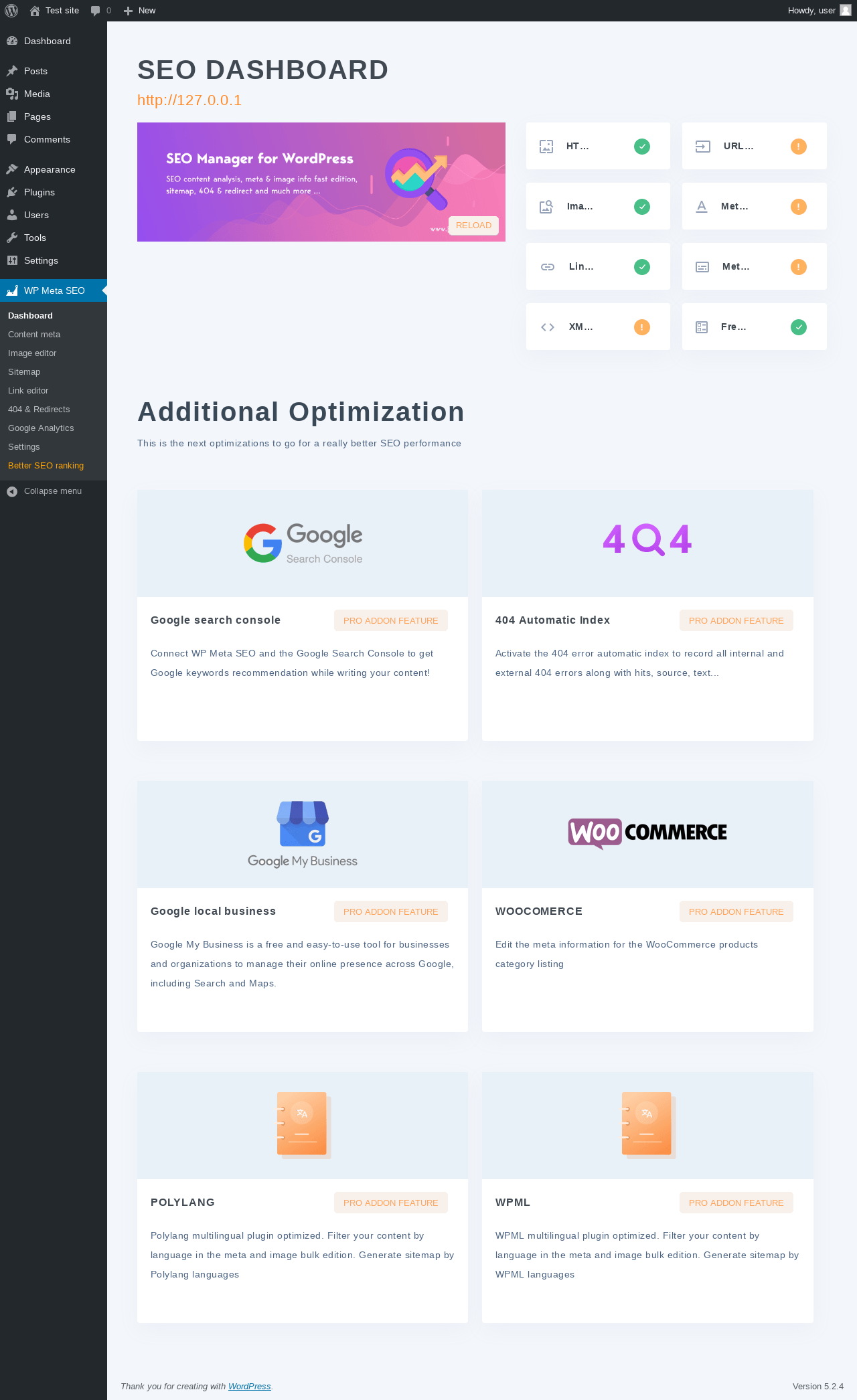Click the WordPress logo in the admin bar
Viewport: 857px width, 1400px height.
(11, 11)
